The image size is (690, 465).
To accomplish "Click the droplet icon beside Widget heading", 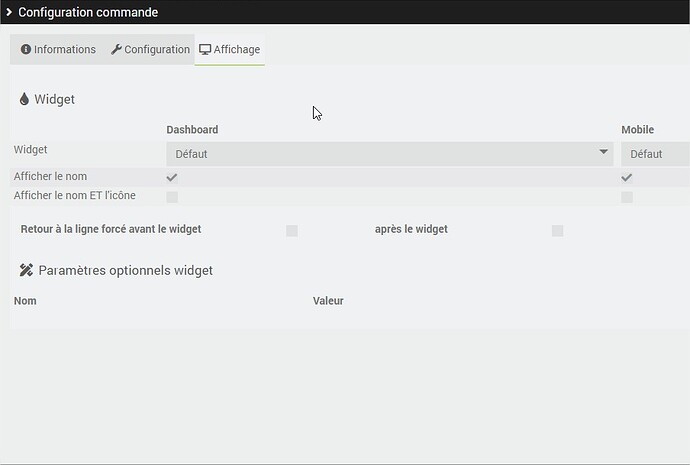I will (x=24, y=99).
